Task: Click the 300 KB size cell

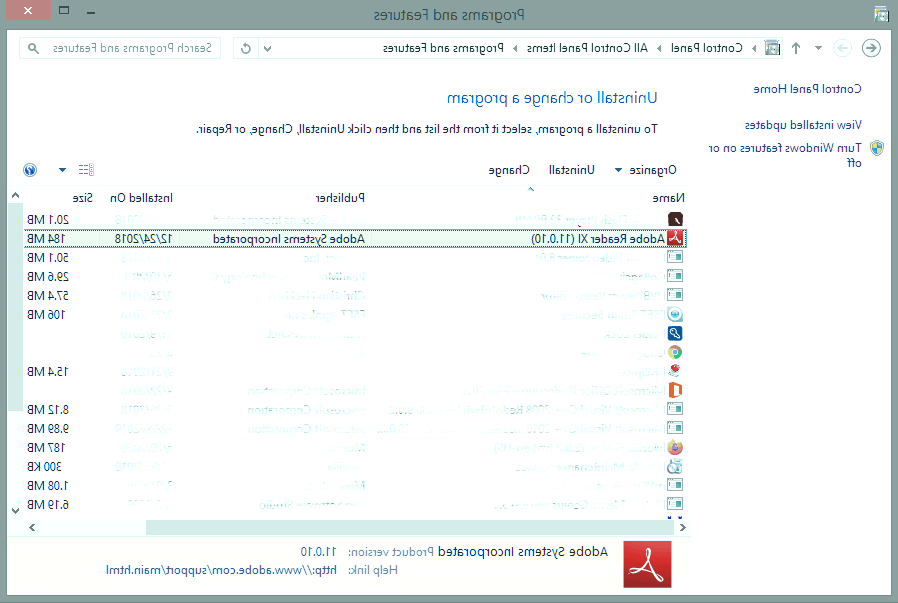Action: (x=45, y=466)
